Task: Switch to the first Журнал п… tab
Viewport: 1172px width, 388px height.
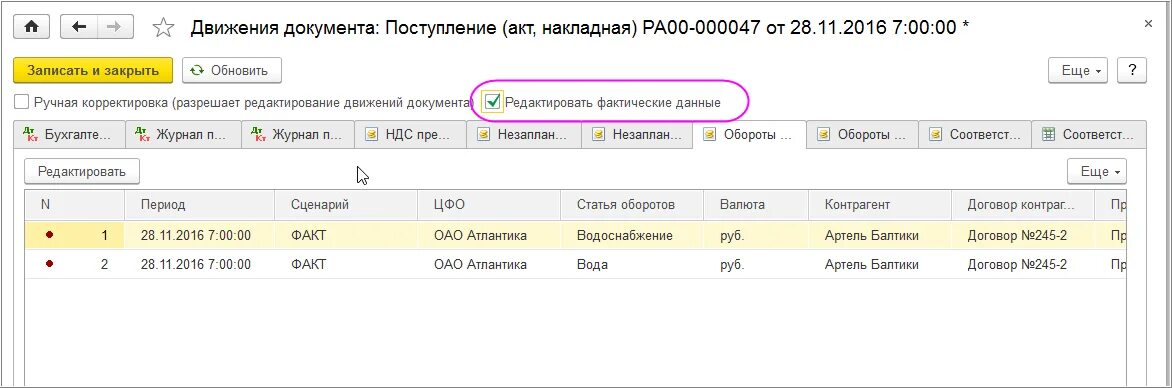Action: [182, 135]
